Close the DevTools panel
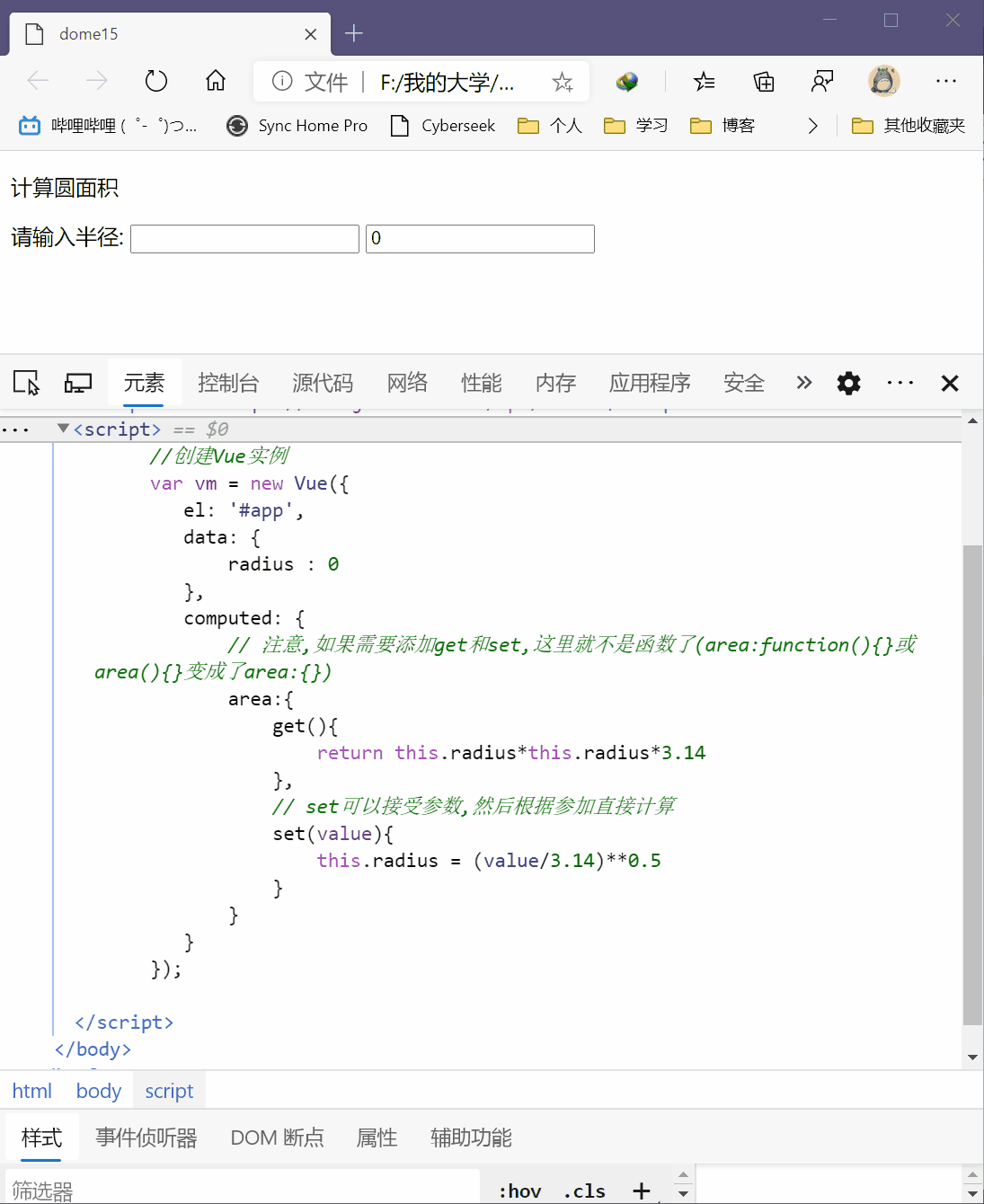984x1204 pixels. 950,384
